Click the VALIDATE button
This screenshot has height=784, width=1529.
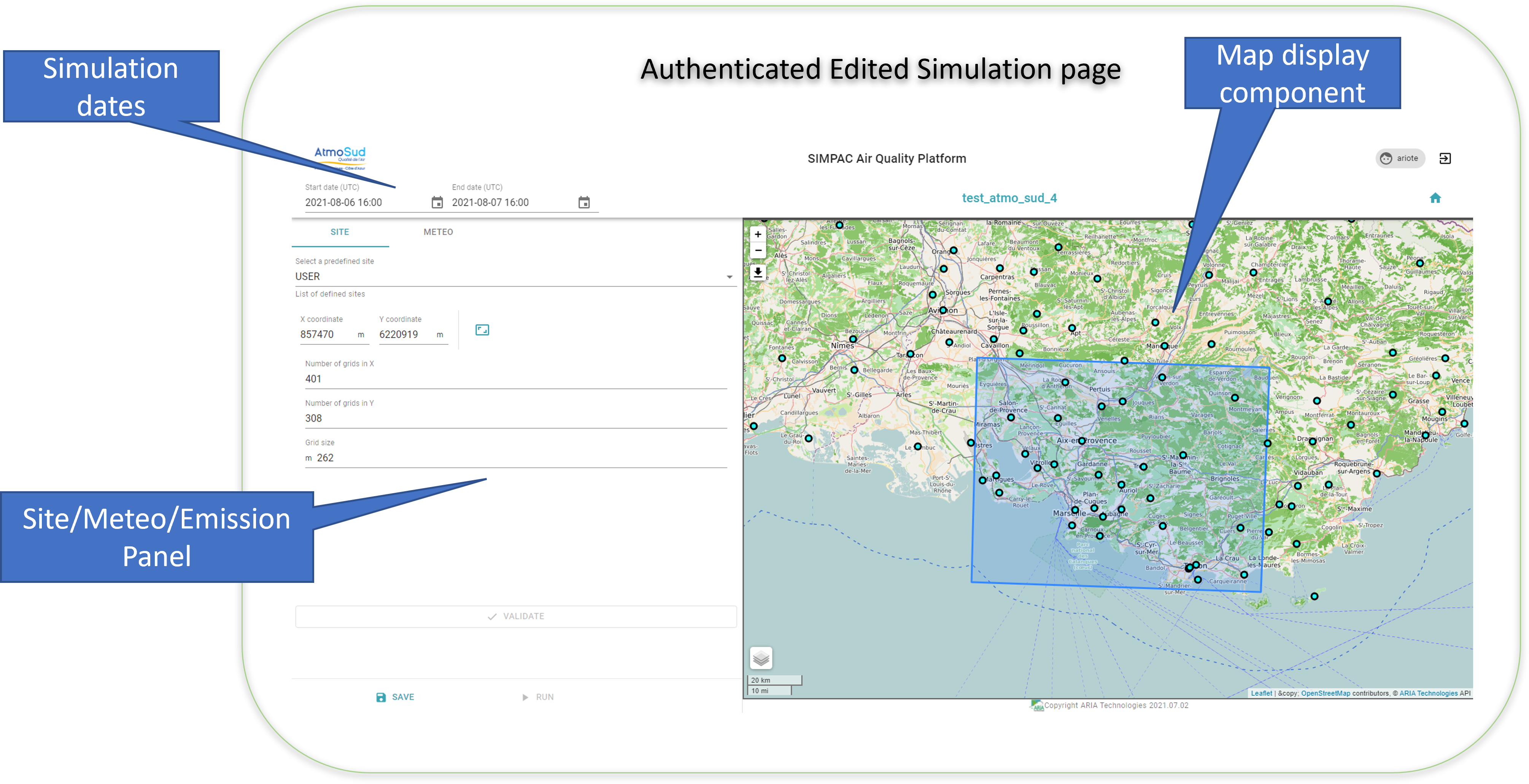[x=515, y=617]
